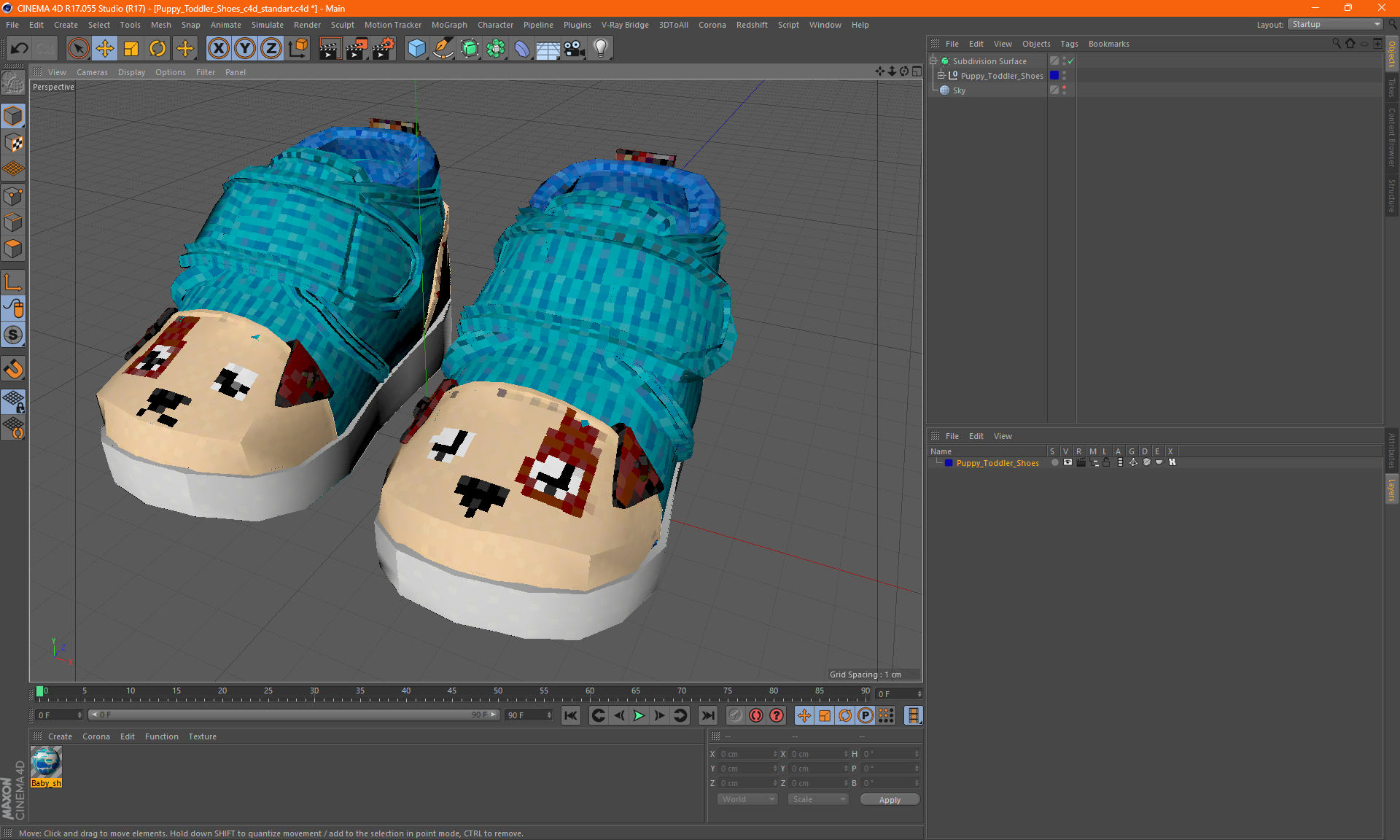
Task: Open the File menu
Action: pyautogui.click(x=12, y=25)
